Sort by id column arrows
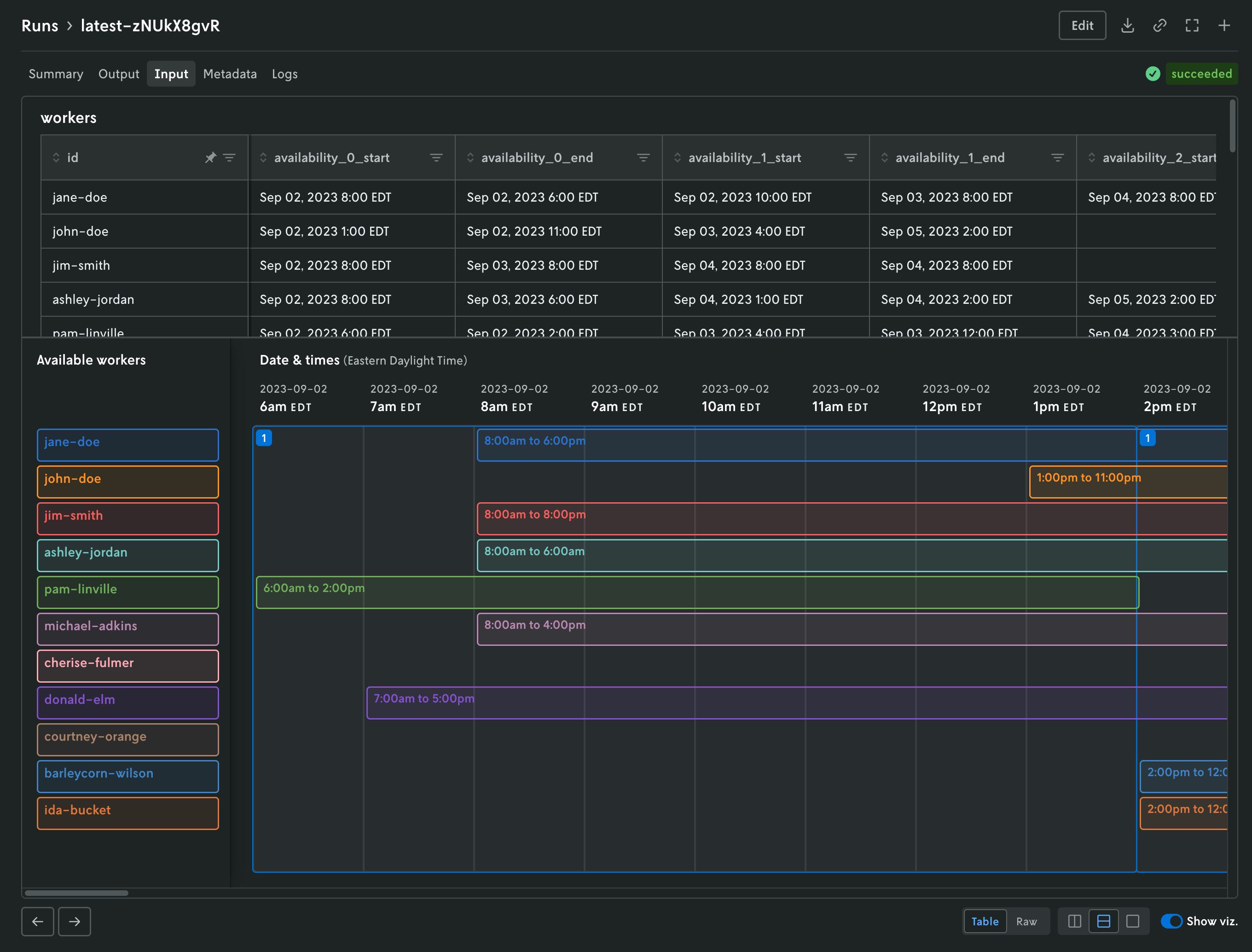 pyautogui.click(x=56, y=157)
